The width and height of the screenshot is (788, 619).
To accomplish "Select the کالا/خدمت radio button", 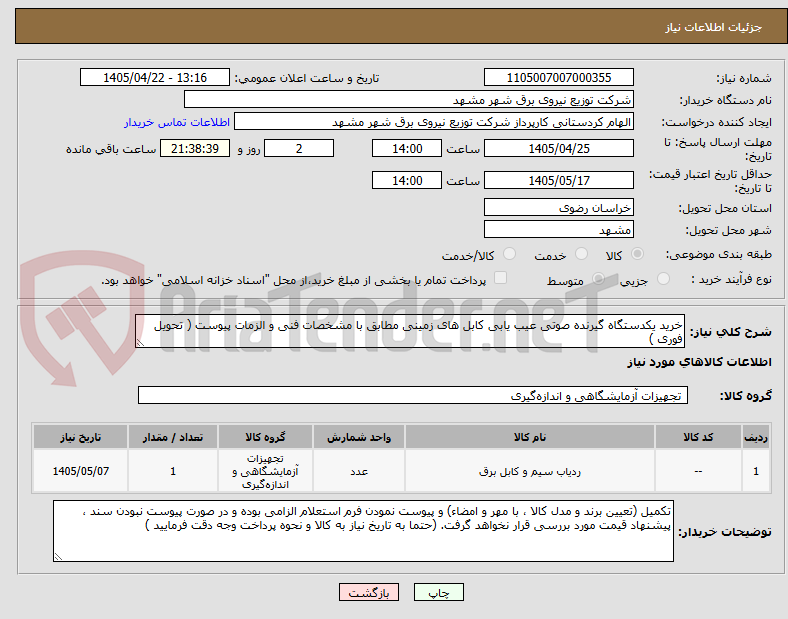I will tap(509, 254).
